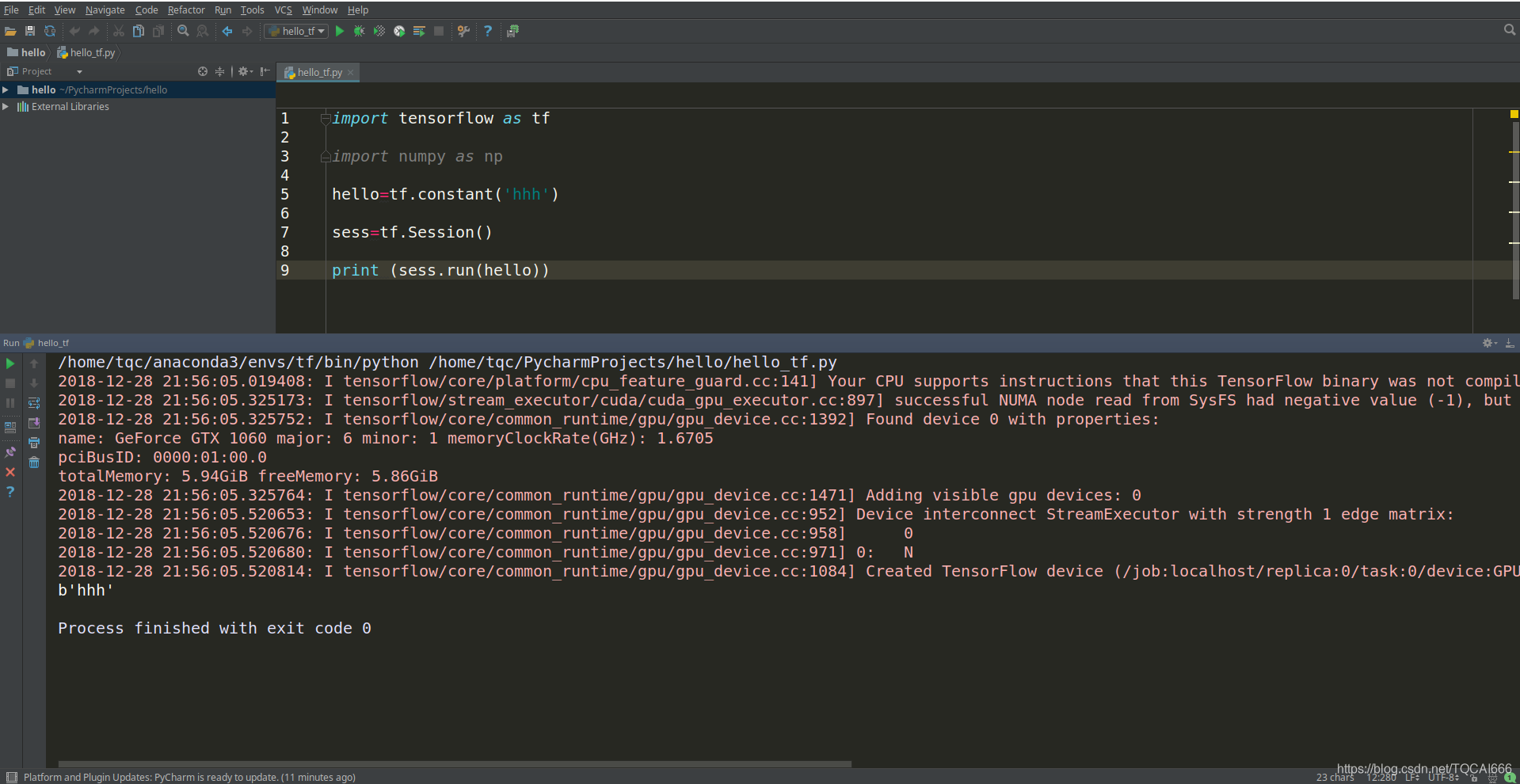
Task: Click the blue Back navigation arrow
Action: click(x=227, y=31)
